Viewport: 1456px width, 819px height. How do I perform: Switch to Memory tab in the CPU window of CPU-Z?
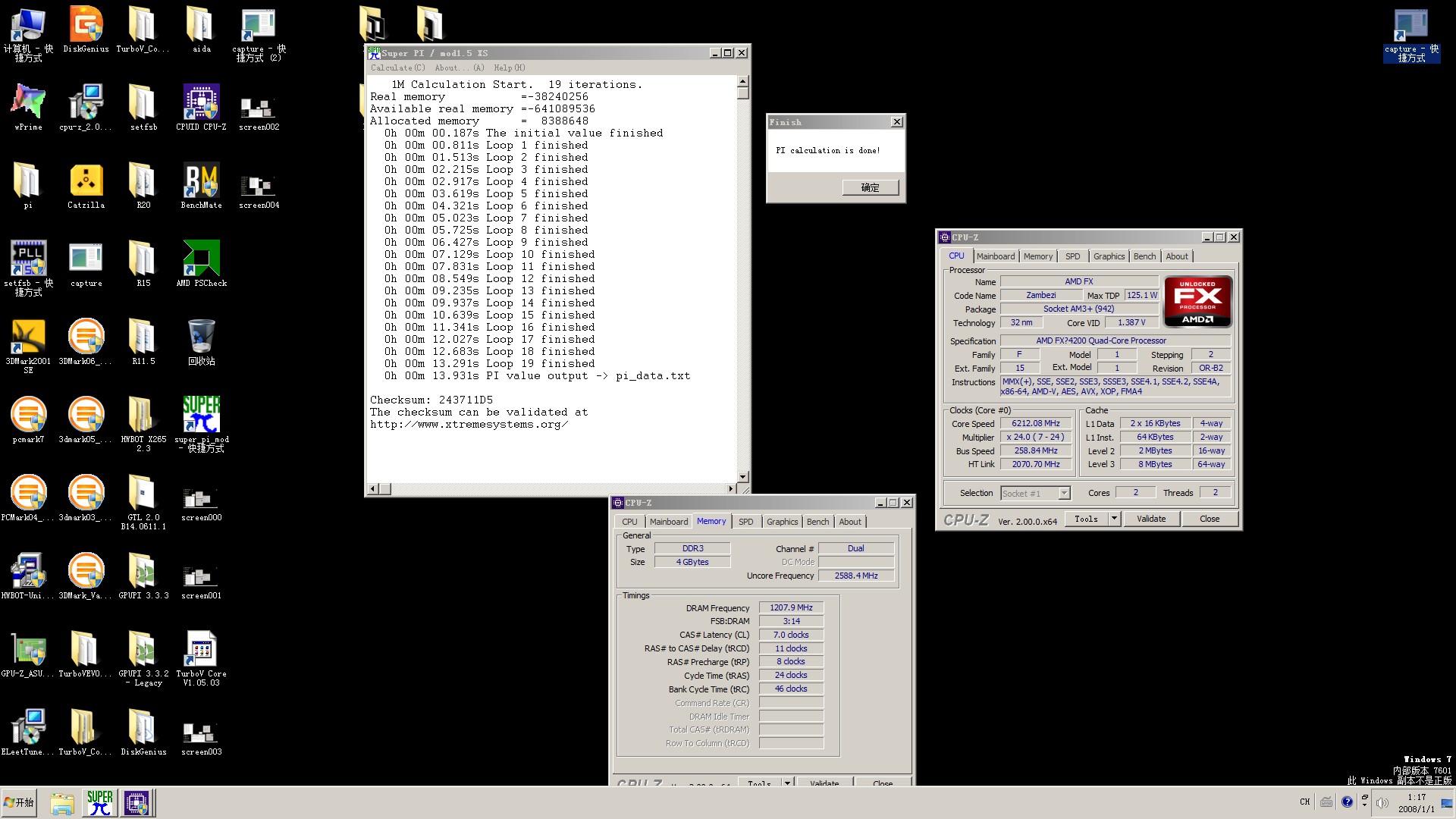pos(1037,256)
